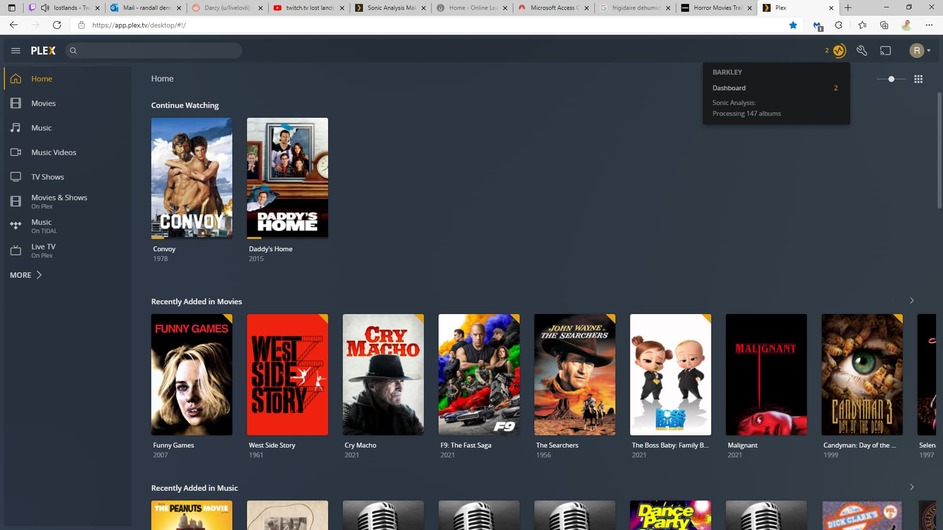Click the TIDAL logo icon
Image resolution: width=943 pixels, height=530 pixels.
pos(16,226)
